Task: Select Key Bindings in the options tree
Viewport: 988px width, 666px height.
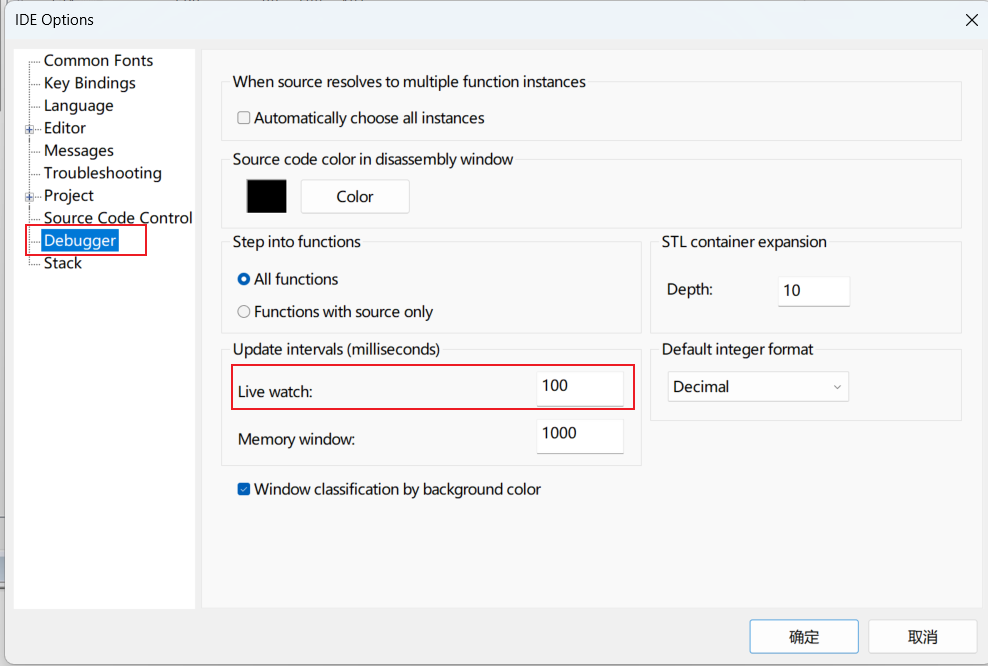Action: [90, 82]
